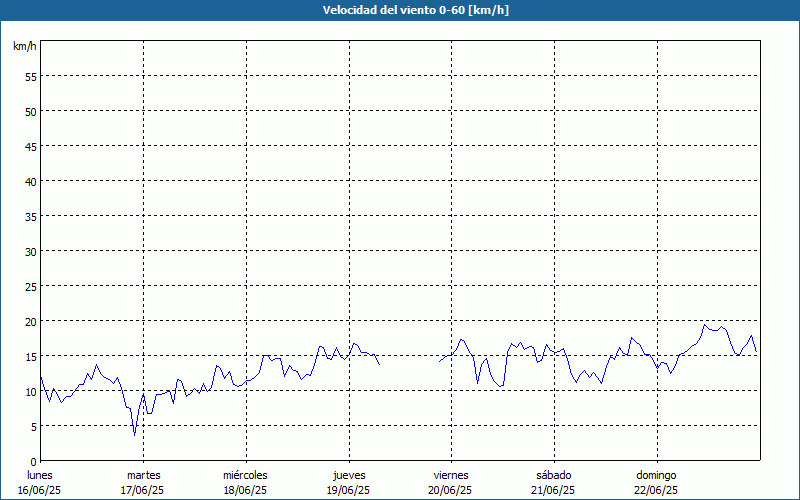Pick the "jueves" day label
The image size is (800, 500).
[348, 475]
